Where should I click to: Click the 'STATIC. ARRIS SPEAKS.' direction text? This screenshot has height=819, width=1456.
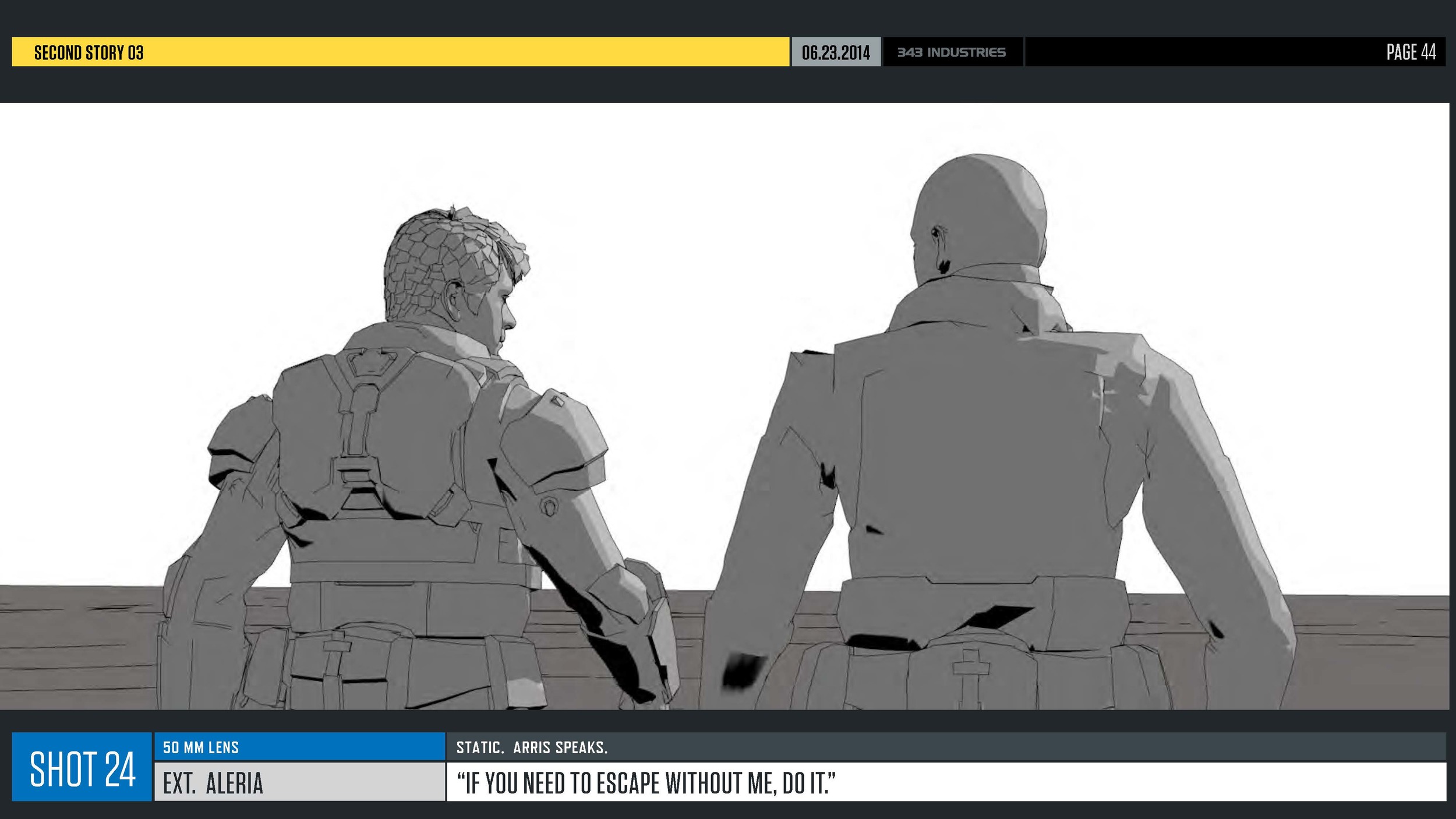532,747
